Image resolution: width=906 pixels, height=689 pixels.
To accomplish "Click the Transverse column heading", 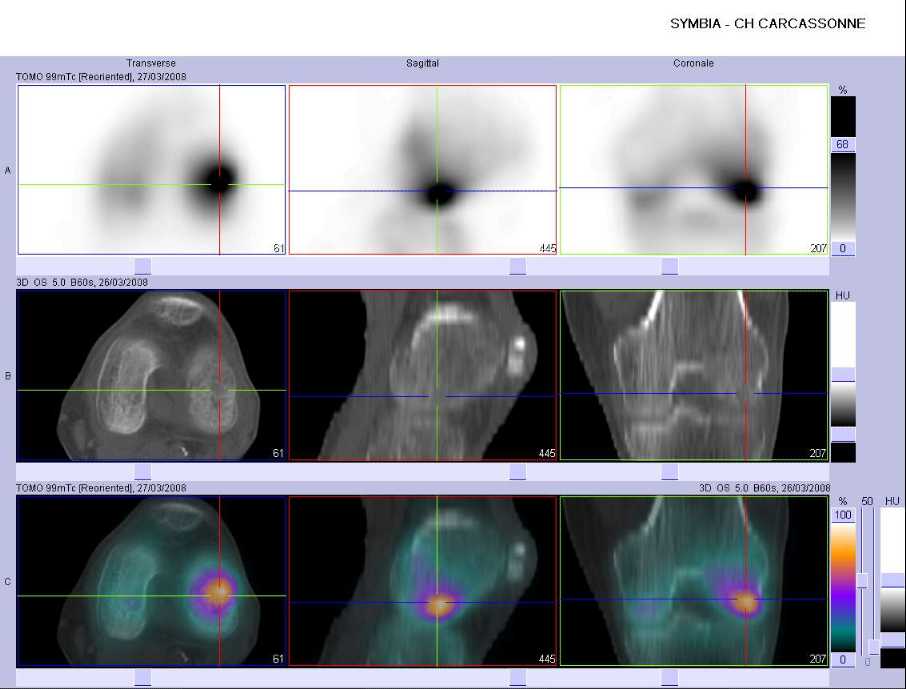I will tap(151, 63).
